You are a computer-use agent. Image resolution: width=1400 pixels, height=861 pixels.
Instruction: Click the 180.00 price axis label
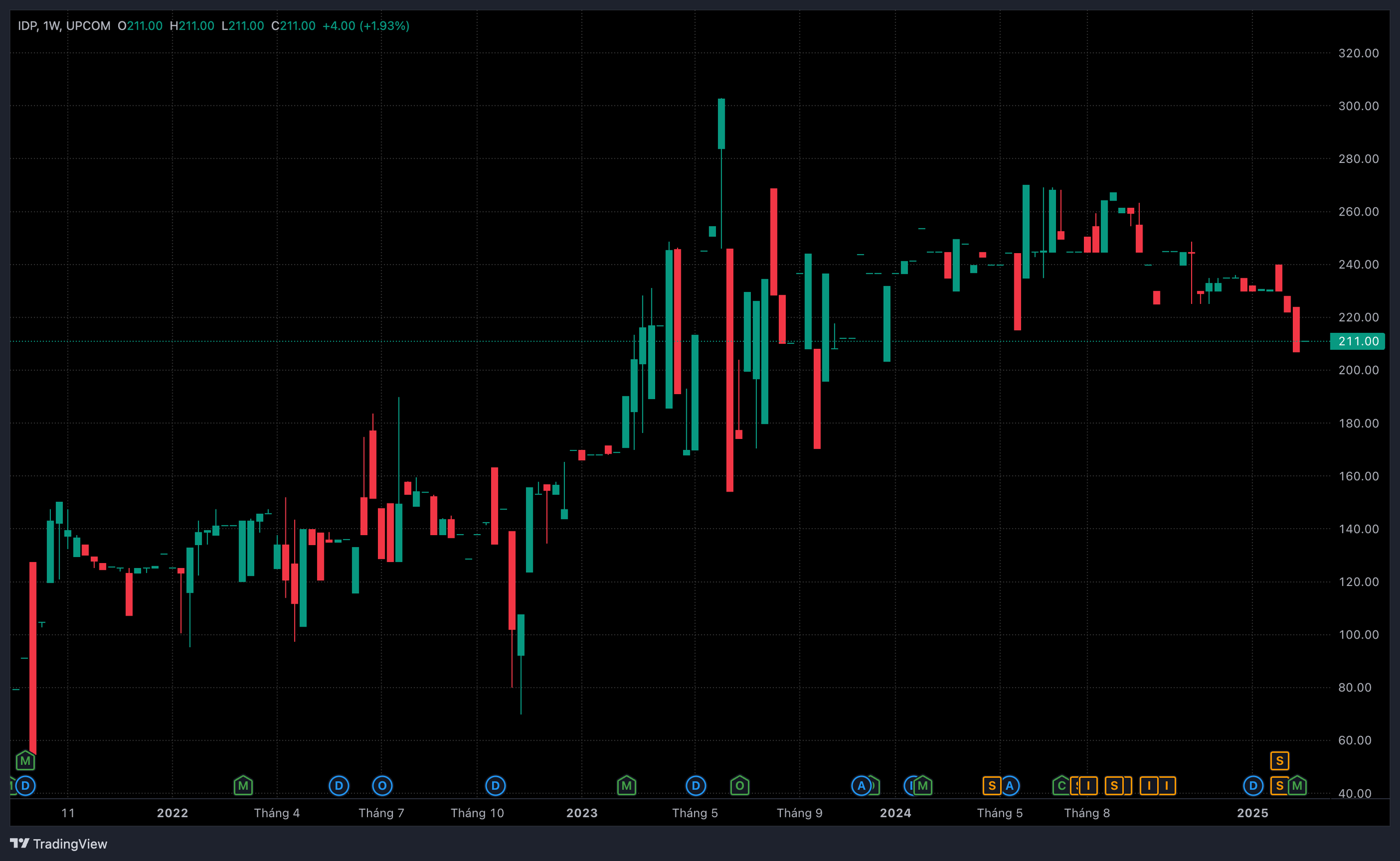point(1358,423)
